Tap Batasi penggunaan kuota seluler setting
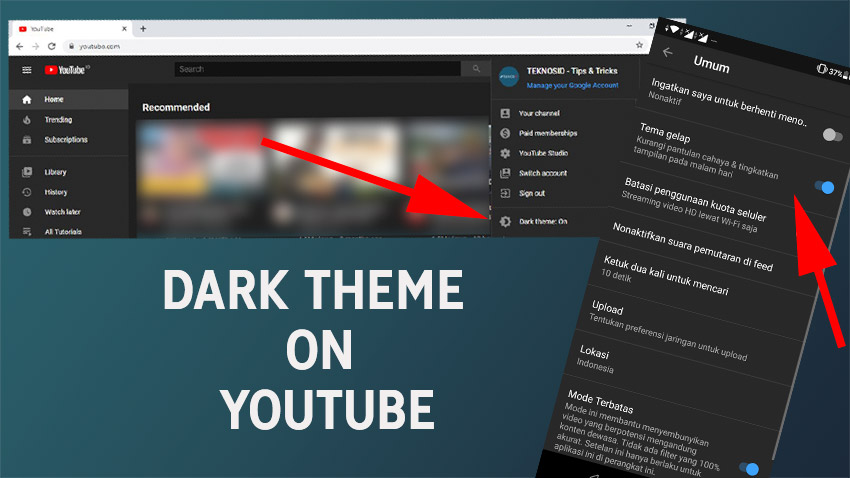 click(695, 205)
